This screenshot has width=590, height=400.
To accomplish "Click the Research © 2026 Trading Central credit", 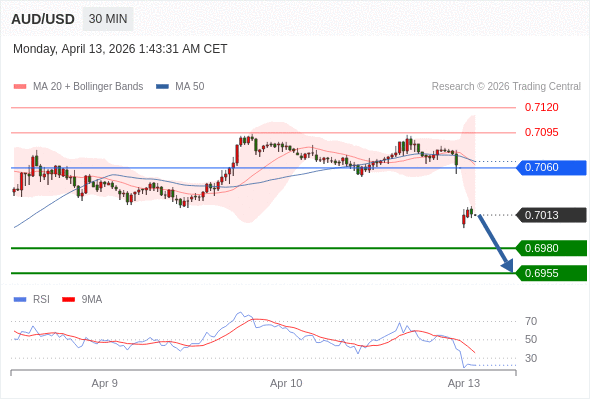I will (x=506, y=87).
